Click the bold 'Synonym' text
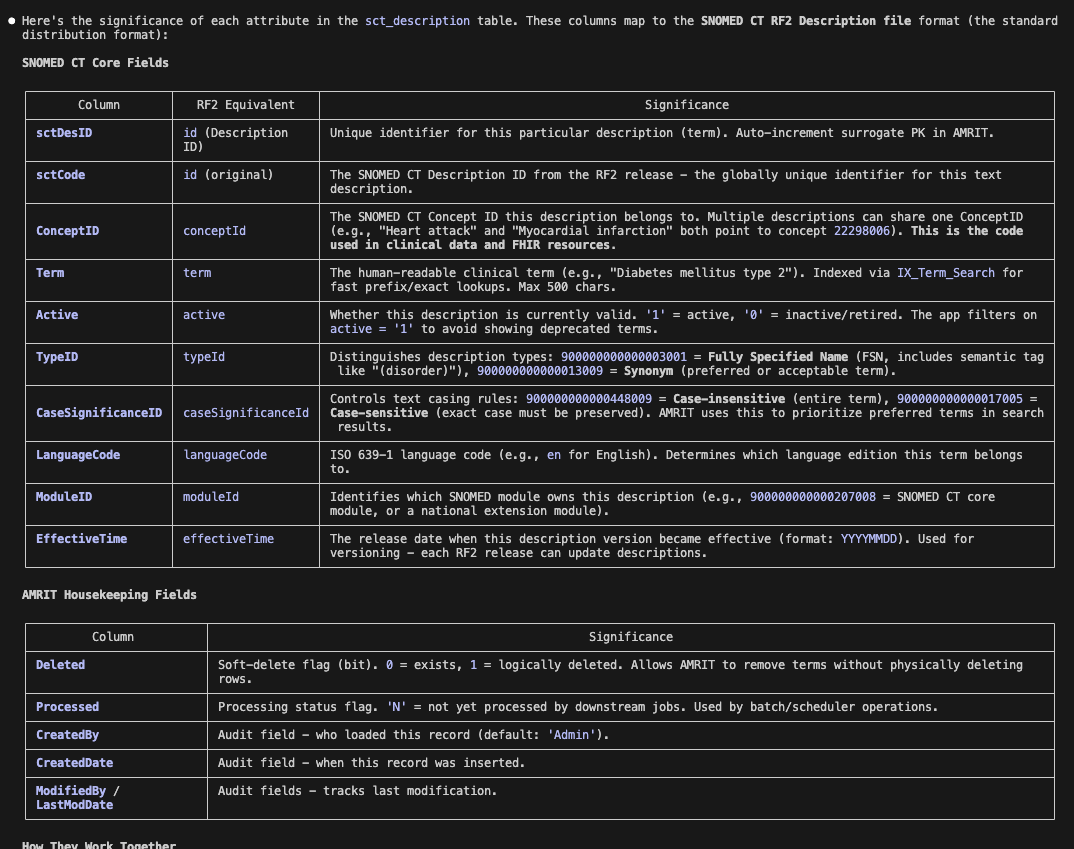The height and width of the screenshot is (849, 1074). click(648, 371)
